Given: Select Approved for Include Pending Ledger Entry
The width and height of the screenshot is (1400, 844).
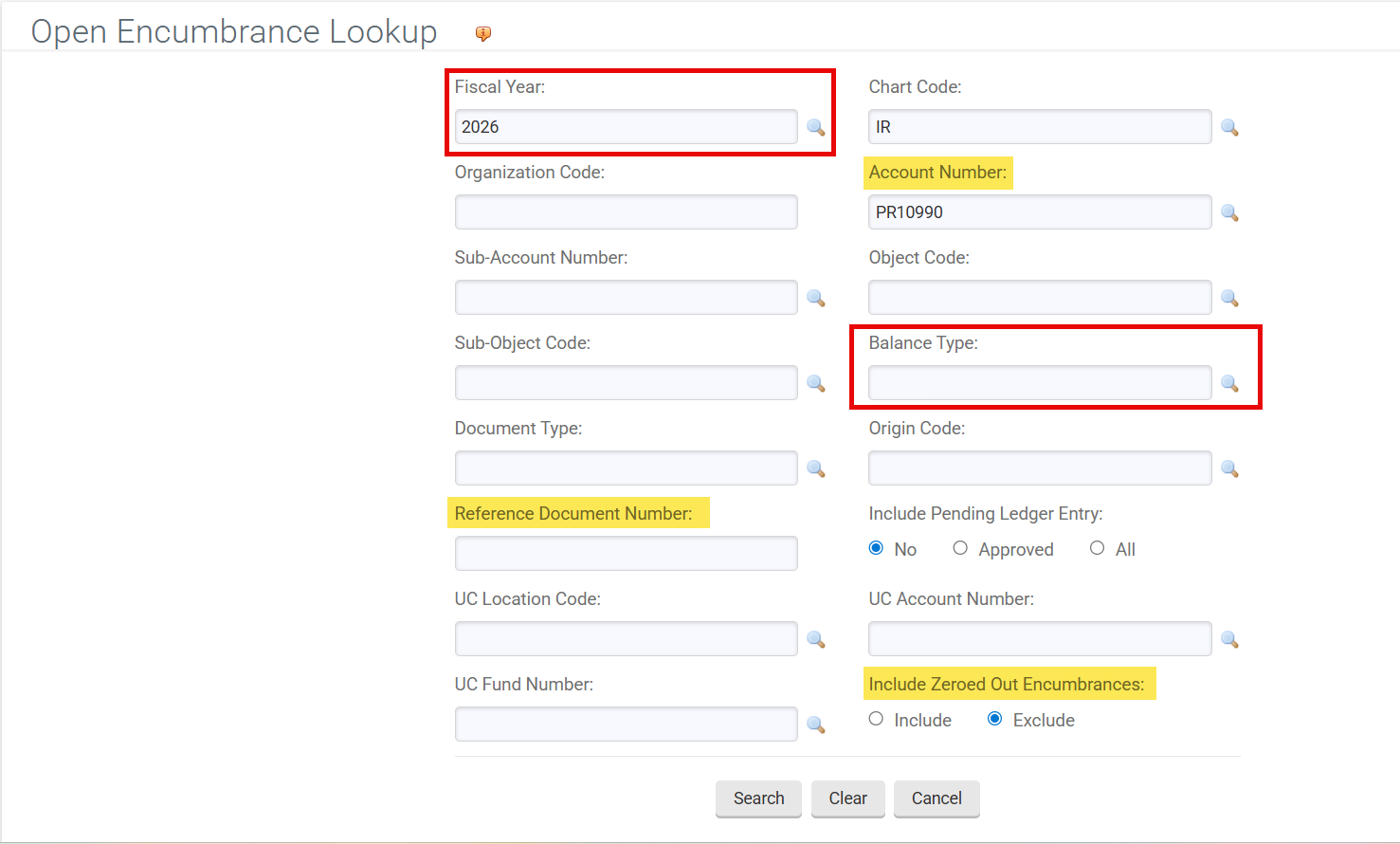Looking at the screenshot, I should pos(960,548).
